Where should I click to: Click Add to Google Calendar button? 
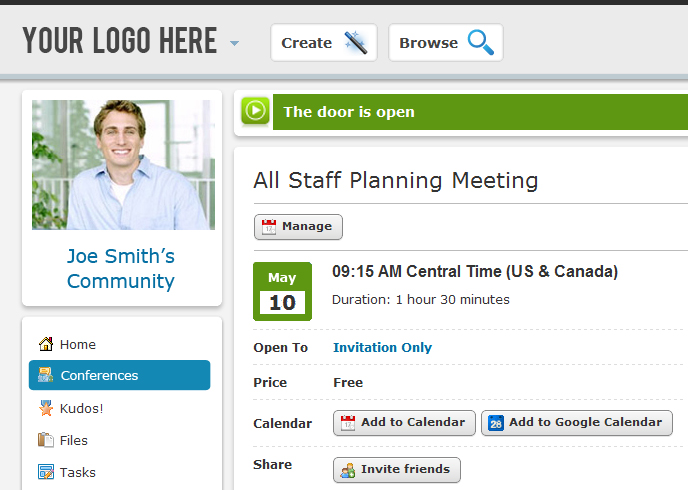tap(577, 423)
